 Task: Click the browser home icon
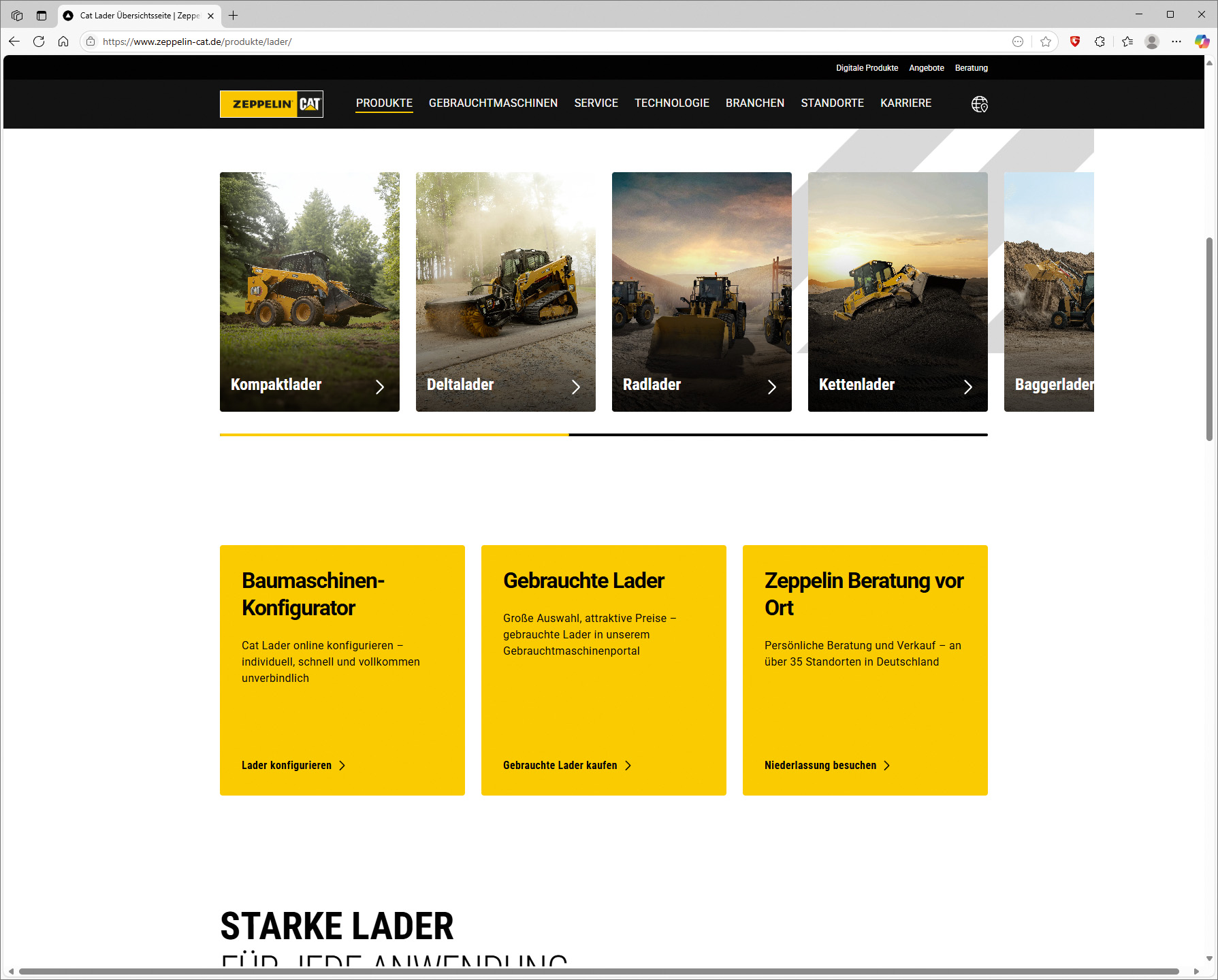63,42
